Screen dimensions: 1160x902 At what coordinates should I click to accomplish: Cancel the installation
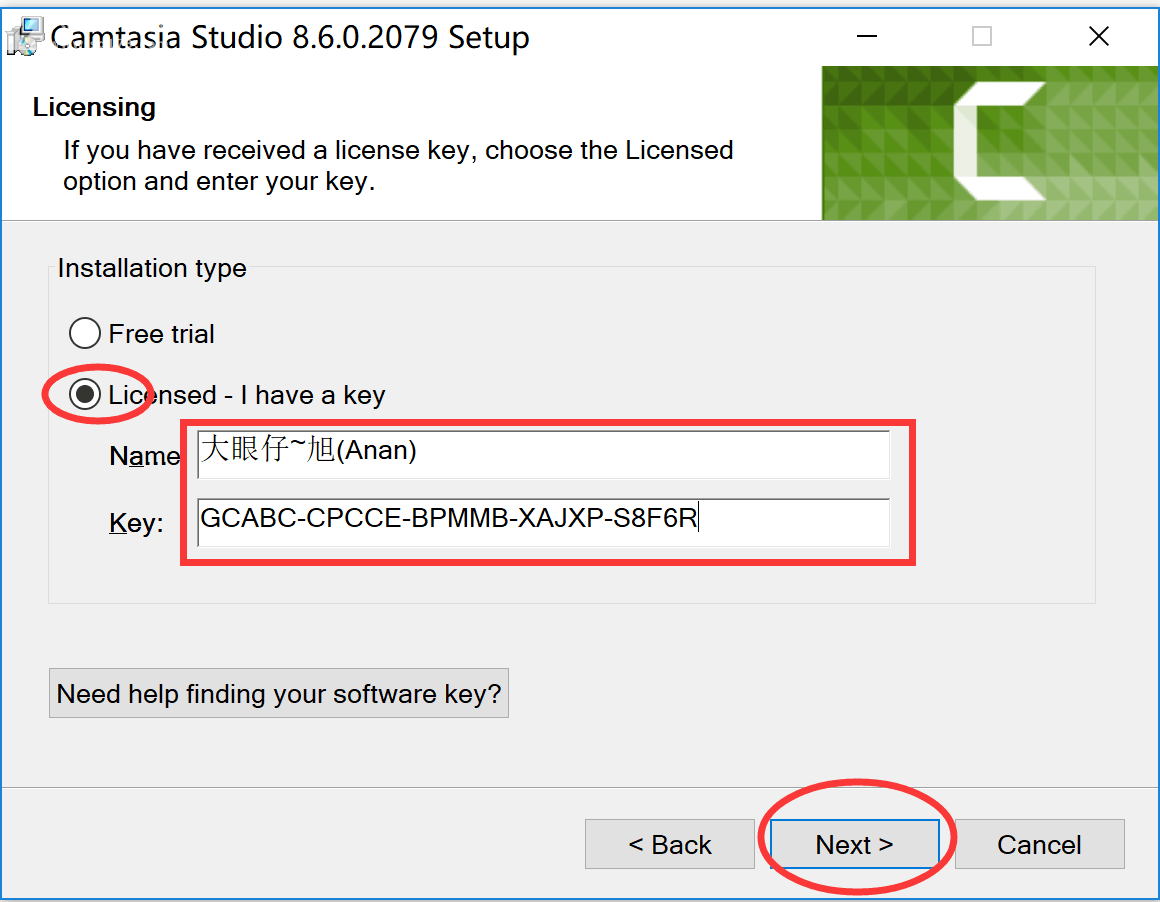pyautogui.click(x=1039, y=845)
